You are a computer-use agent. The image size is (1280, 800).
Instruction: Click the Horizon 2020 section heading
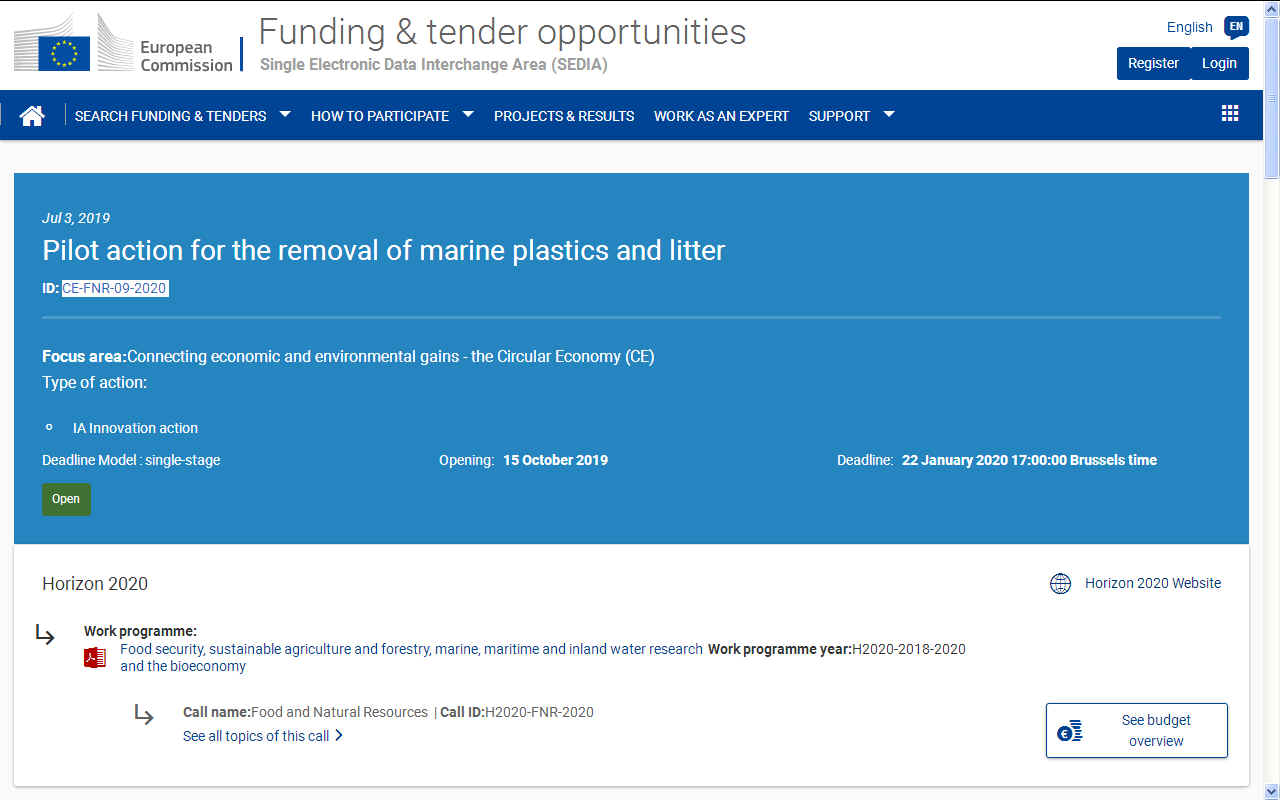point(95,584)
